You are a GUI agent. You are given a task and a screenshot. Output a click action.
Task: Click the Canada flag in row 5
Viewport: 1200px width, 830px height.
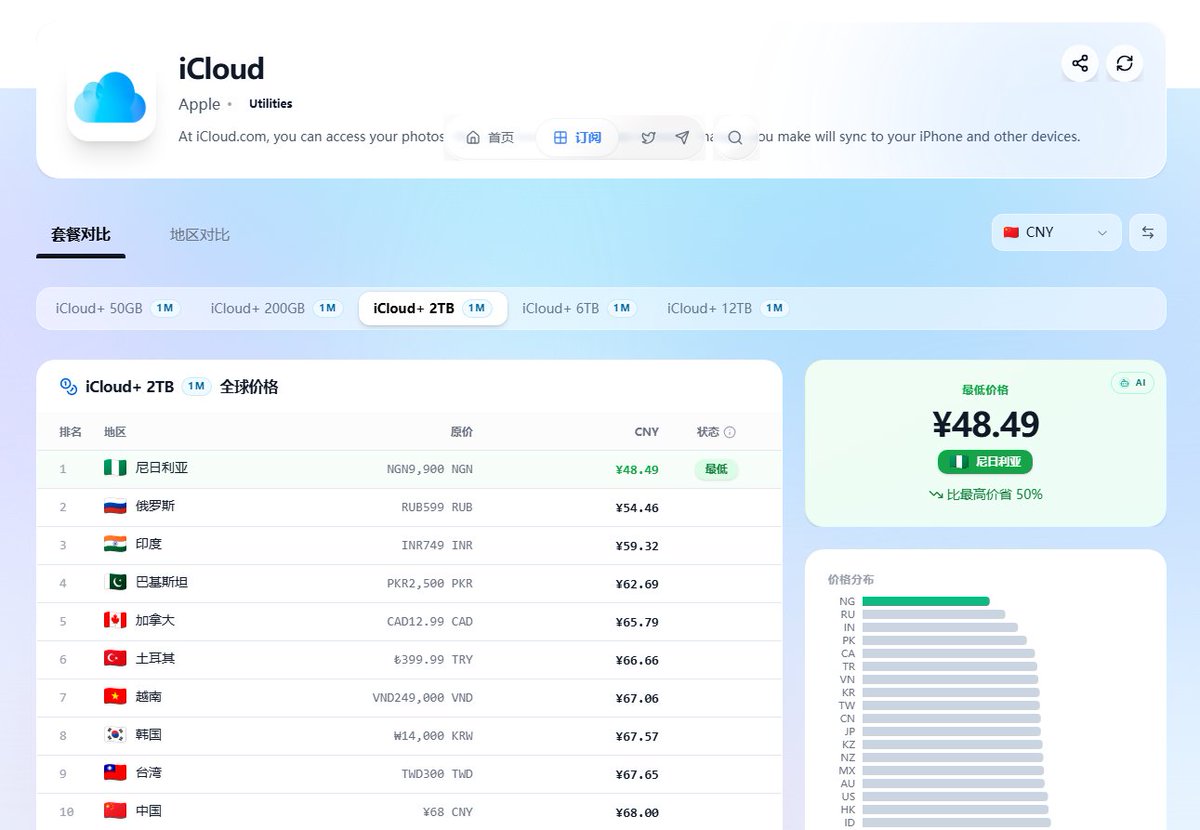pos(115,620)
